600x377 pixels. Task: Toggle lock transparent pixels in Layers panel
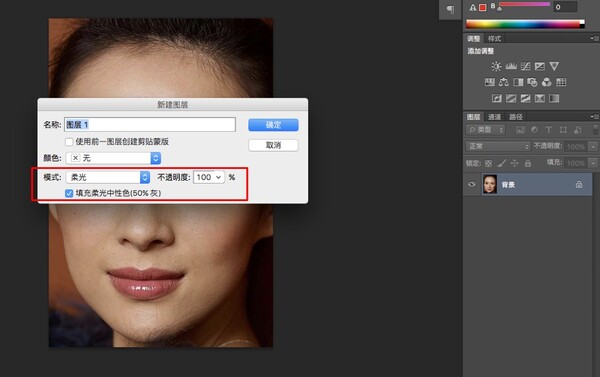(x=488, y=163)
